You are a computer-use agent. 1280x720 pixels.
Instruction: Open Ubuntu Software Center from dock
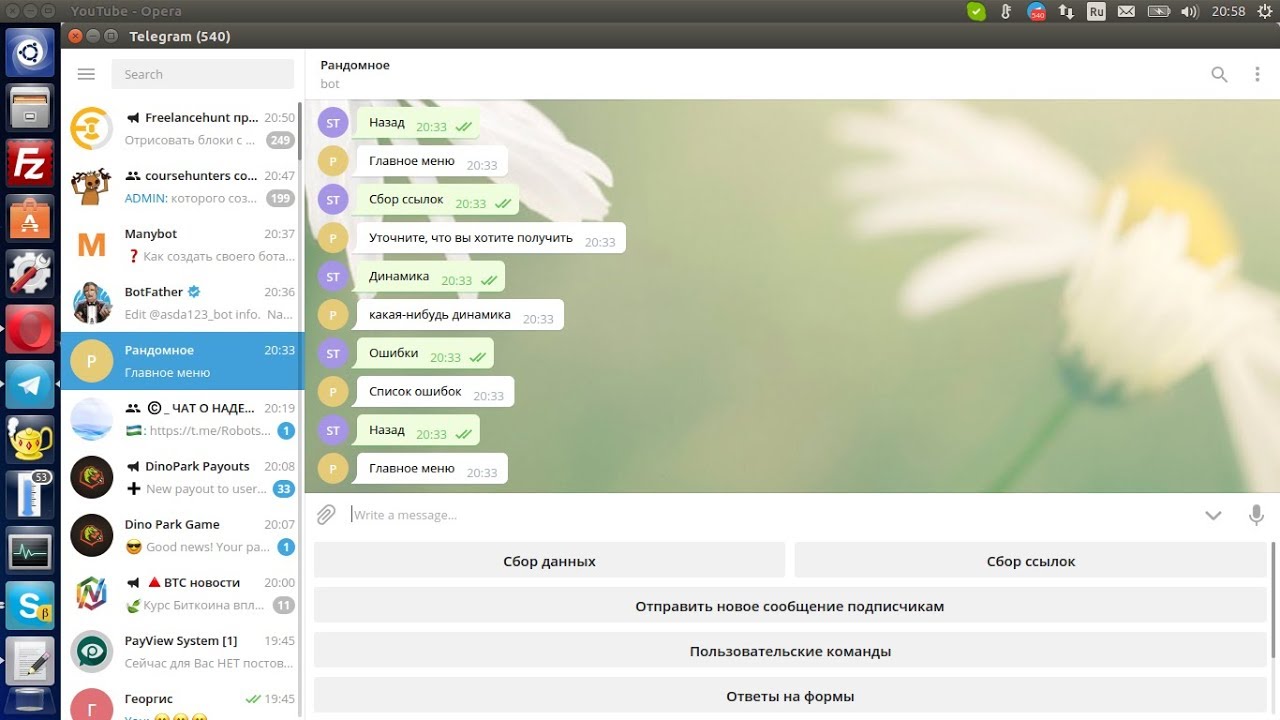[x=30, y=217]
